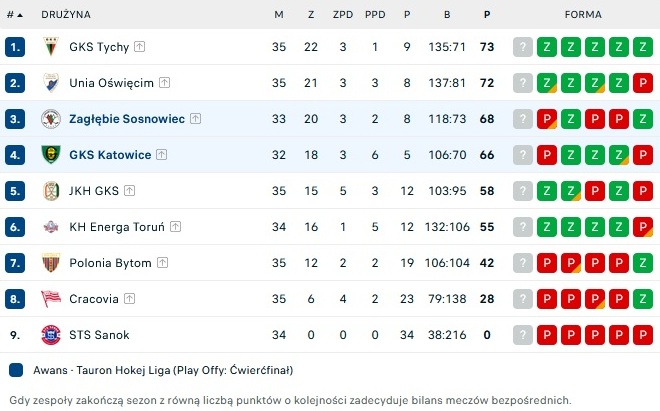Click the promotion arrow icon beside GKS Tychy
Screen dimensions: 660x411
click(139, 46)
